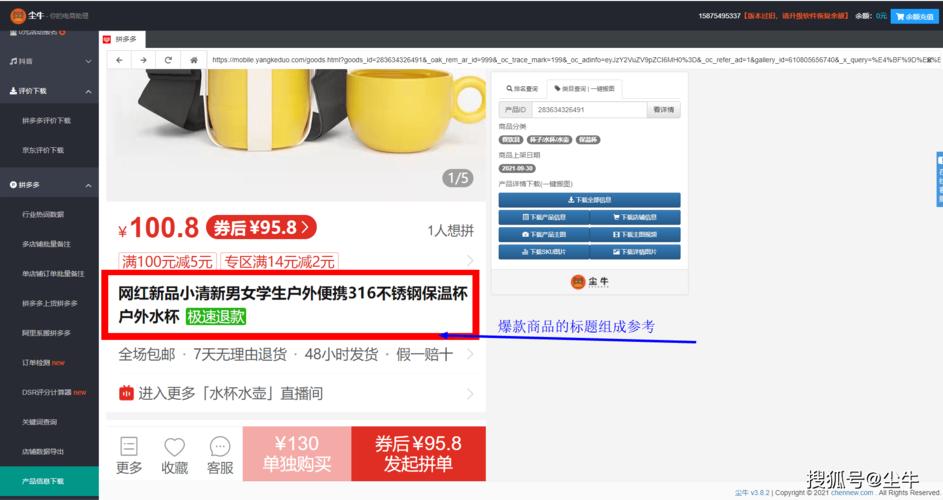Click the 2021.09.30 listing date tag
The image size is (943, 500).
[517, 168]
